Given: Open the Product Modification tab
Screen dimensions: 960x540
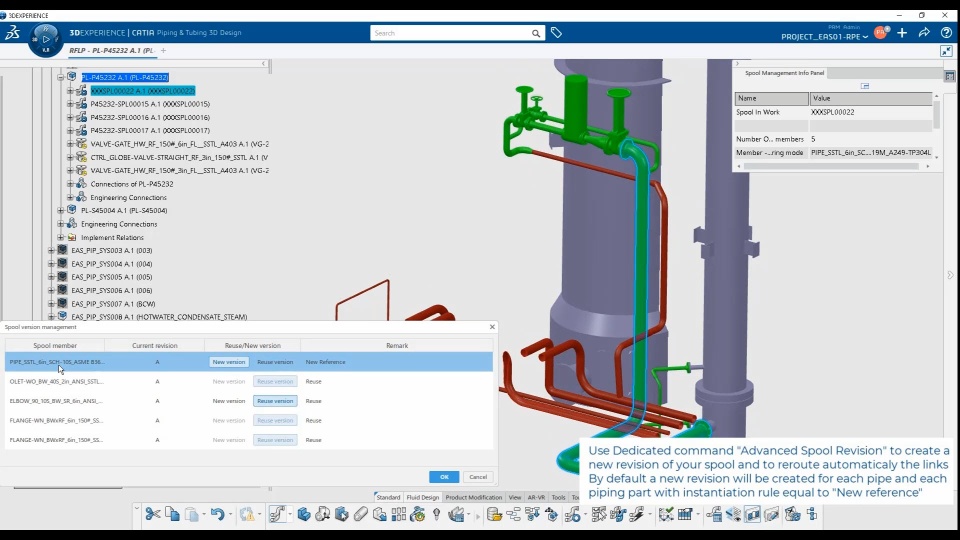Looking at the screenshot, I should 473,497.
